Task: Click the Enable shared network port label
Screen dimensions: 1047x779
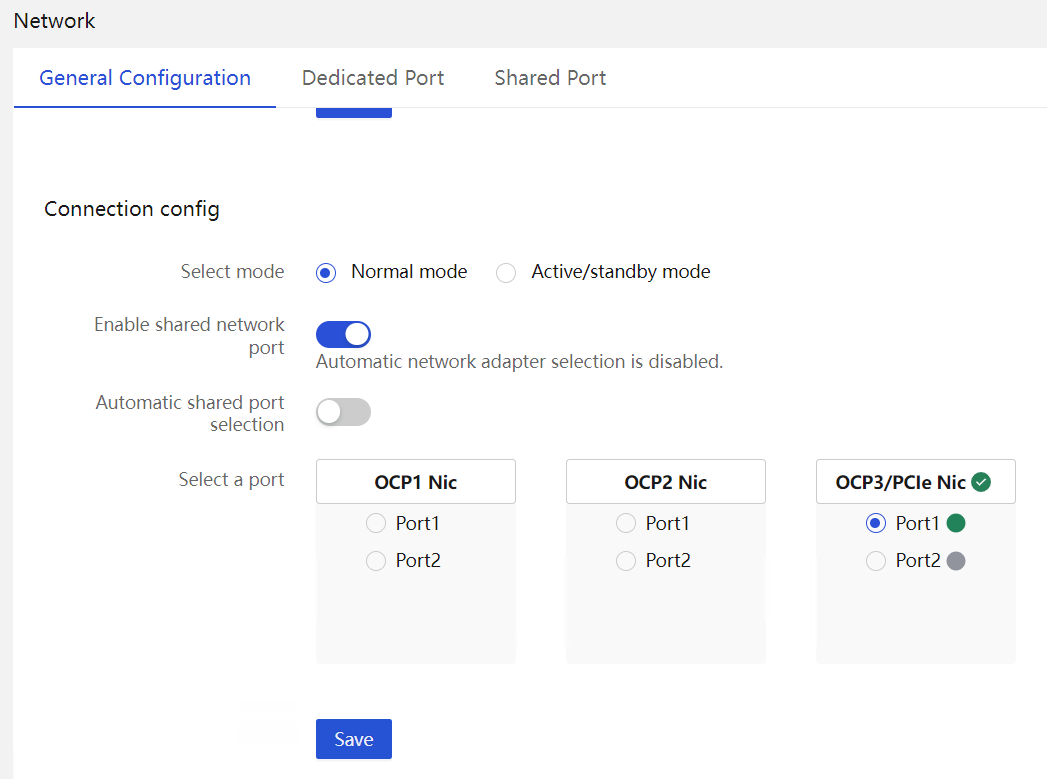Action: click(x=189, y=336)
